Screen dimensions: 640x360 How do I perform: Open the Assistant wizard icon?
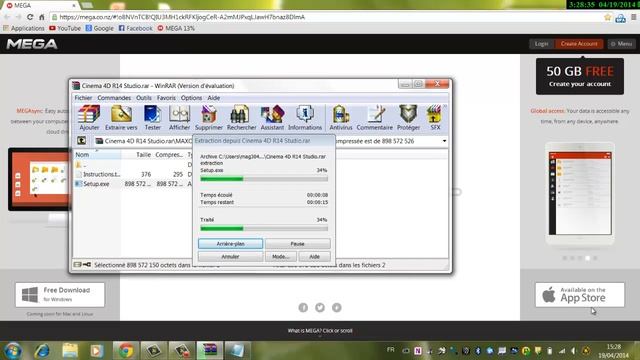[272, 118]
